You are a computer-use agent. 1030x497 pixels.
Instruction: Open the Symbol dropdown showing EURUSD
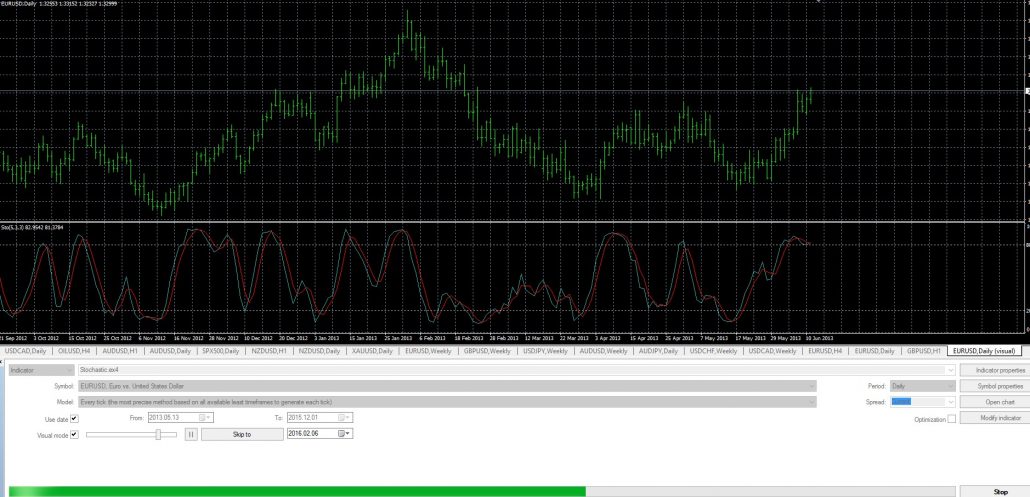coord(447,386)
